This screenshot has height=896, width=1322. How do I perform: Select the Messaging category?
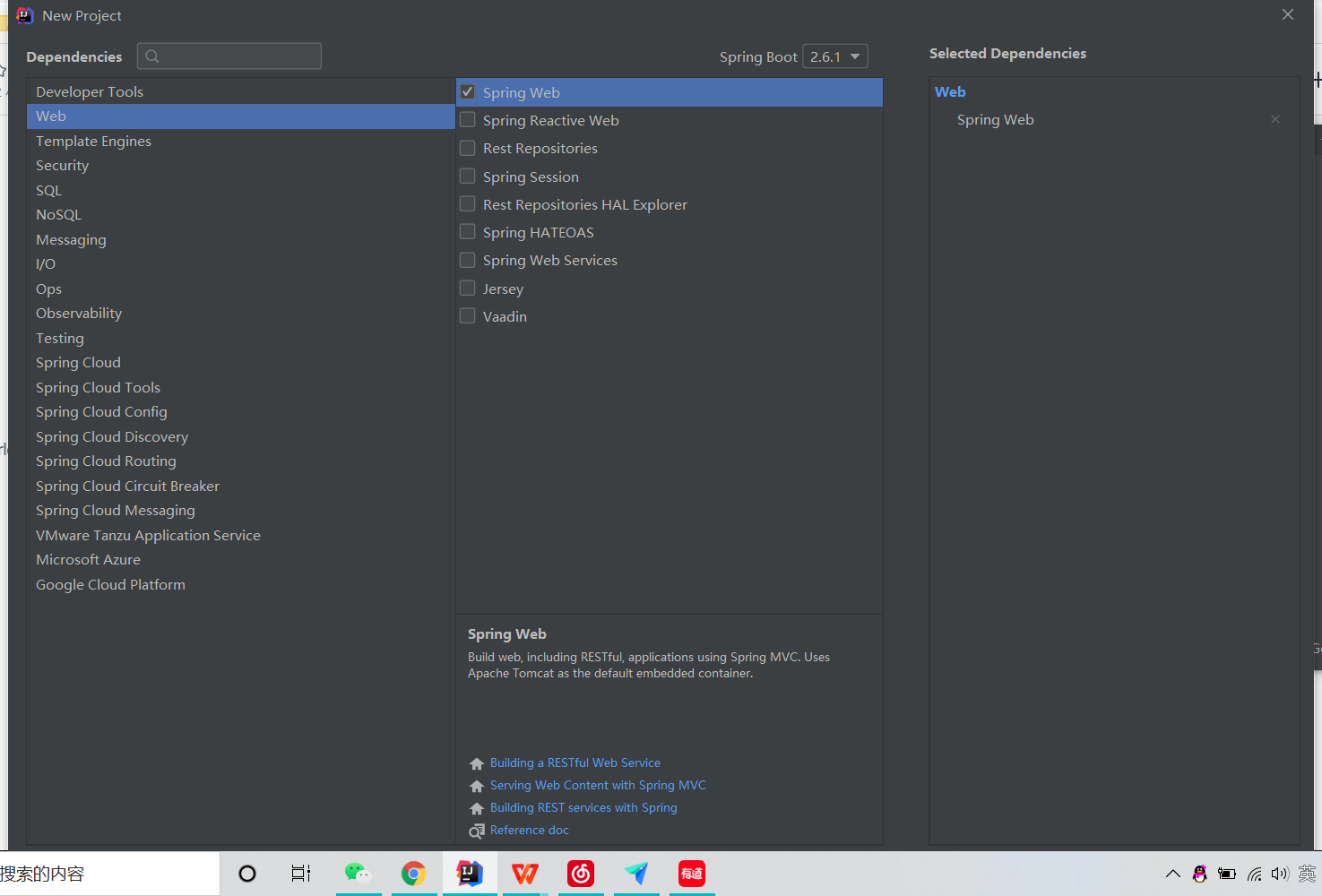click(x=241, y=239)
